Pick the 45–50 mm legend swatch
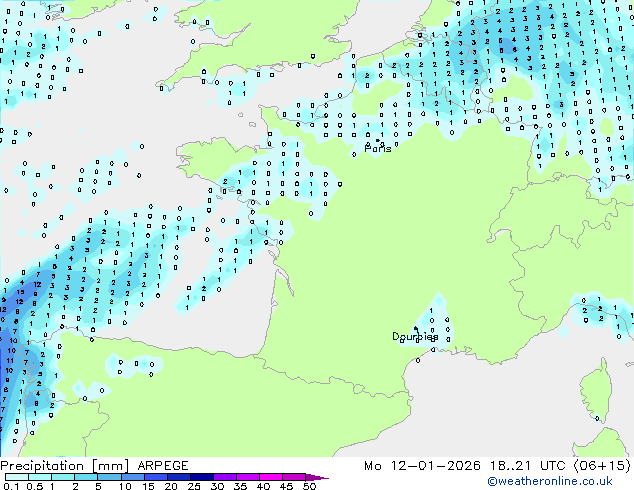This screenshot has height=490, width=634. point(294,477)
